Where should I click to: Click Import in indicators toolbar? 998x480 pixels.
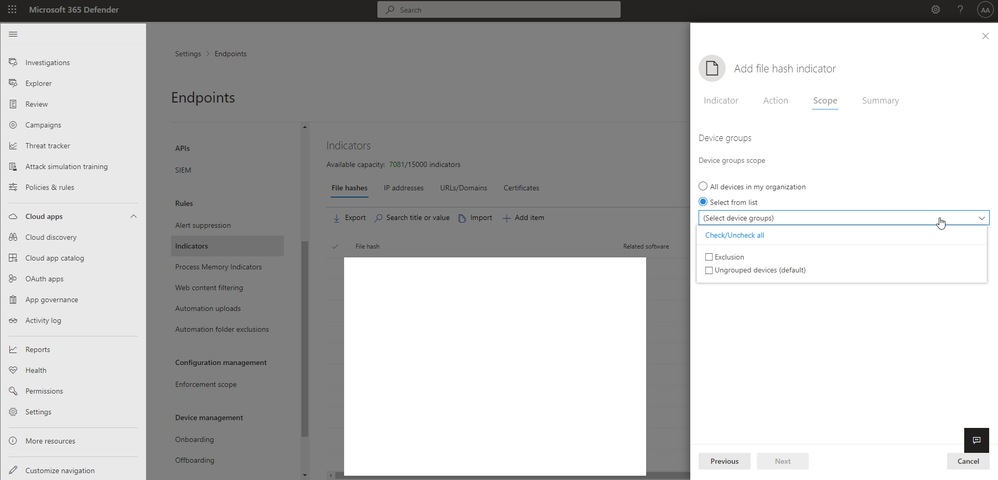point(475,218)
